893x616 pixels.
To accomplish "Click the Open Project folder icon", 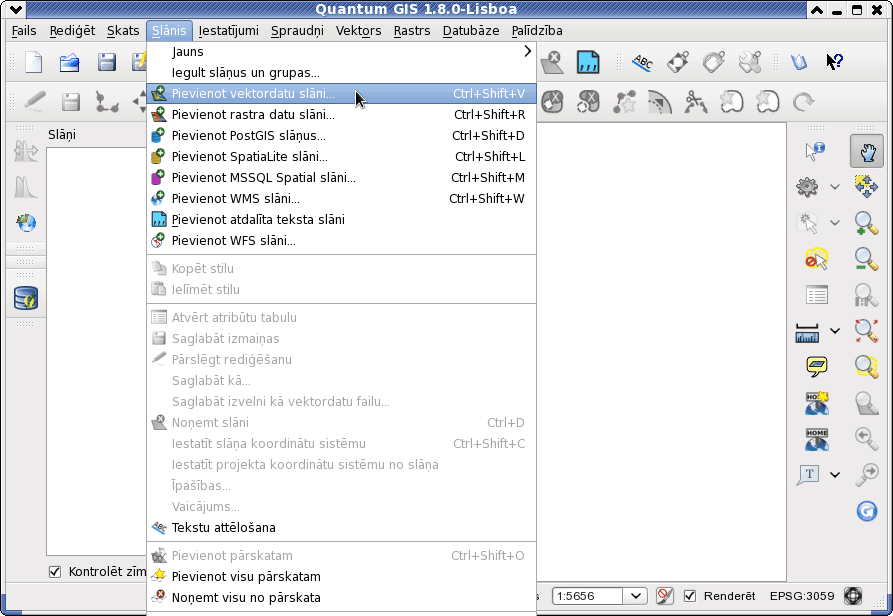I will tap(69, 62).
